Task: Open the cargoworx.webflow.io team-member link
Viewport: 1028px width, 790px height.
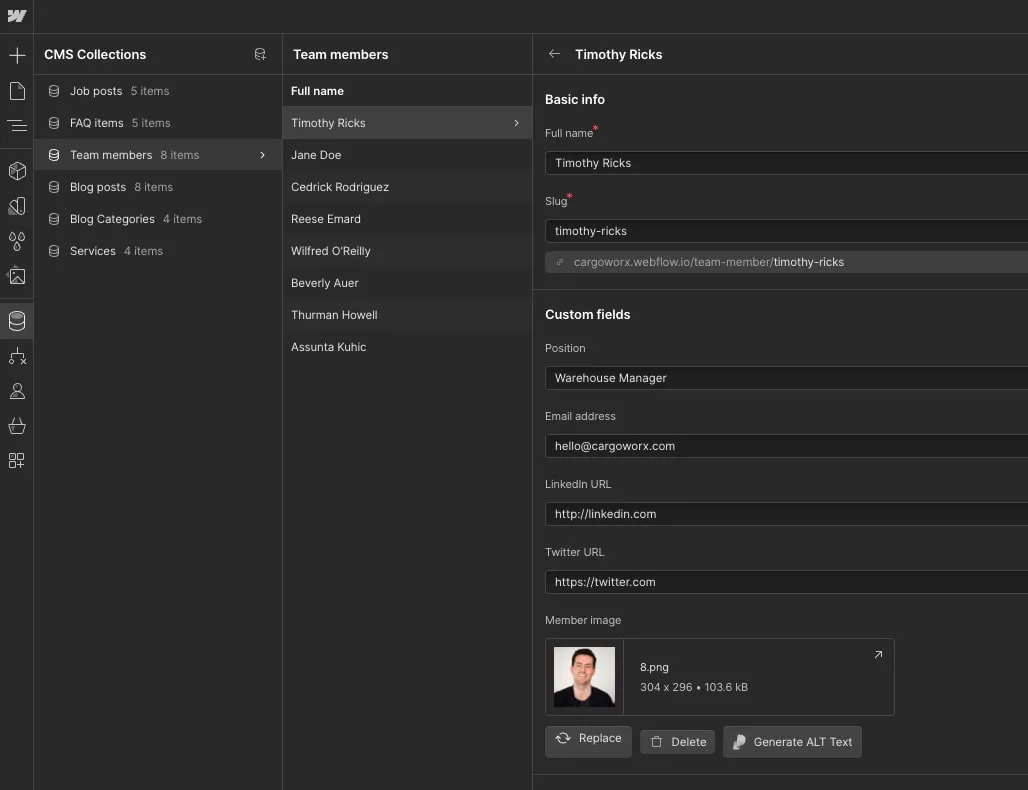Action: pos(709,262)
